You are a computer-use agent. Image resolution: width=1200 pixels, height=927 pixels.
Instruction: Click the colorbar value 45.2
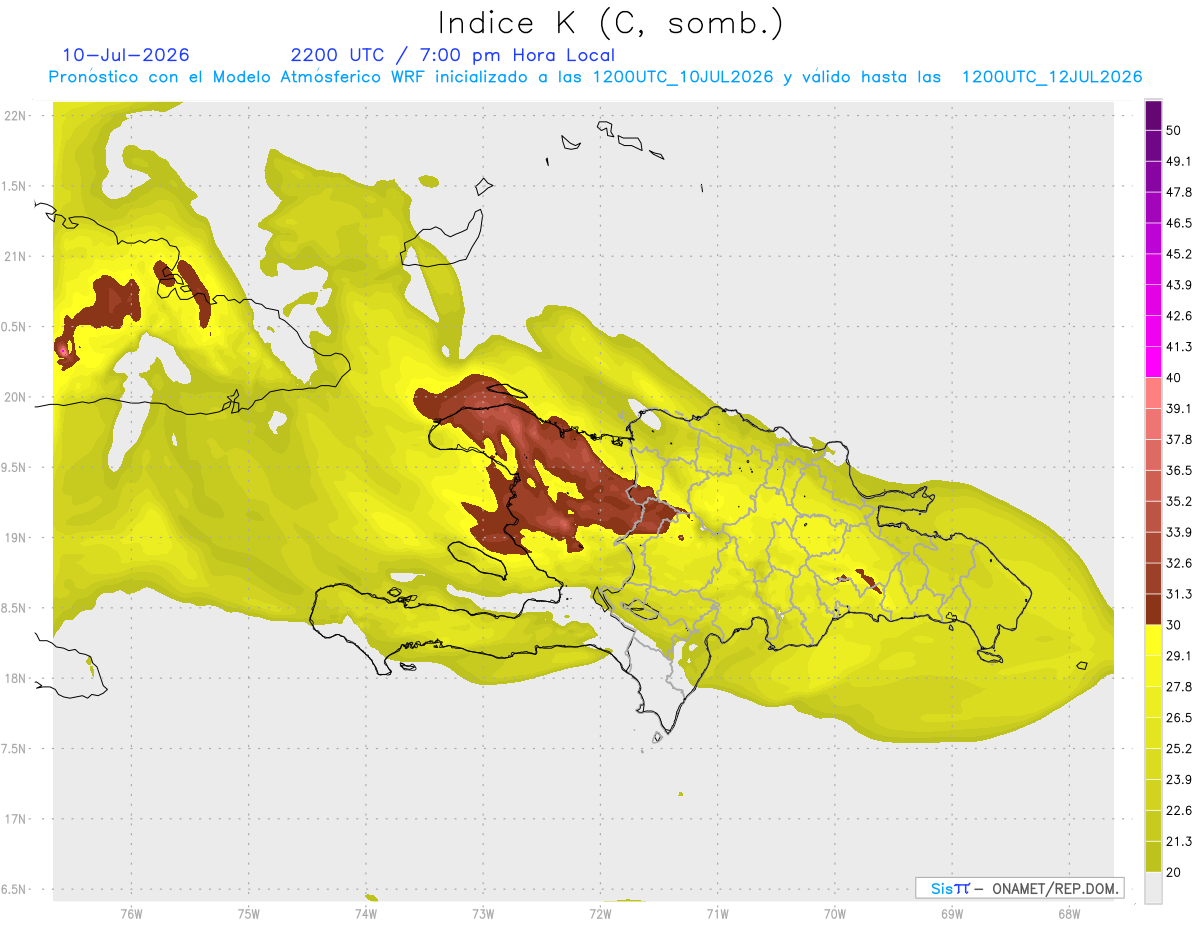1179,254
